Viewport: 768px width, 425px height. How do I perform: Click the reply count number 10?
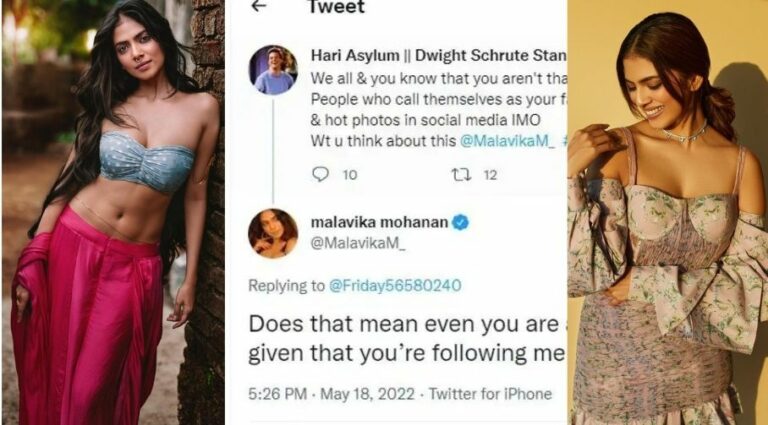[350, 175]
